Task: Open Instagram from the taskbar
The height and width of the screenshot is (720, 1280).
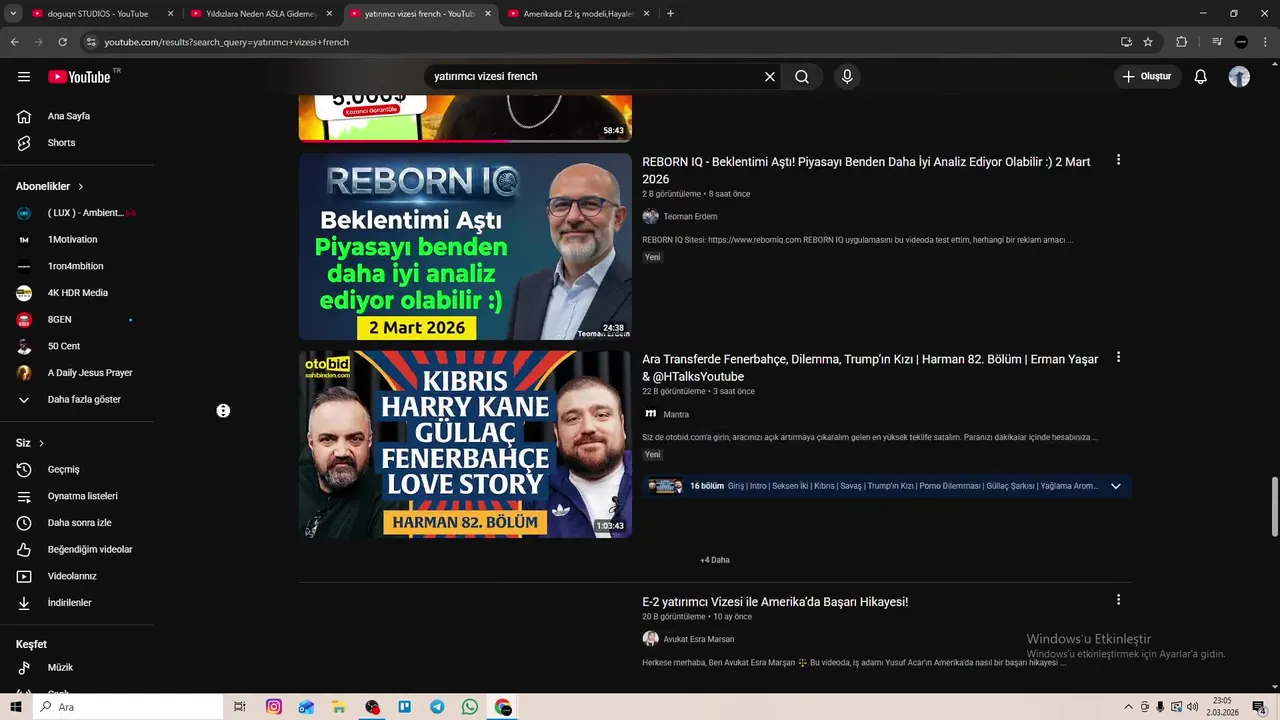Action: point(274,707)
